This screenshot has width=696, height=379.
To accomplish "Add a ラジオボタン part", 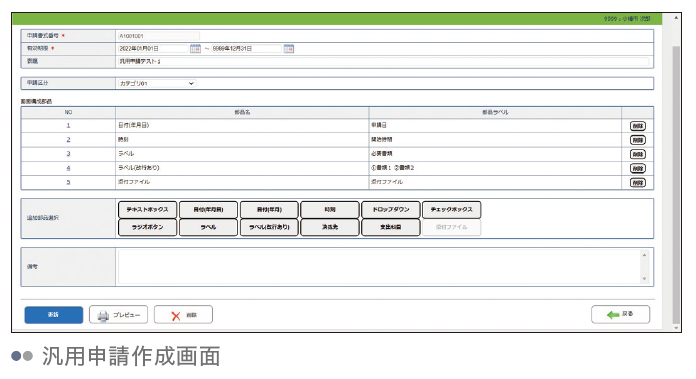I will click(x=147, y=227).
